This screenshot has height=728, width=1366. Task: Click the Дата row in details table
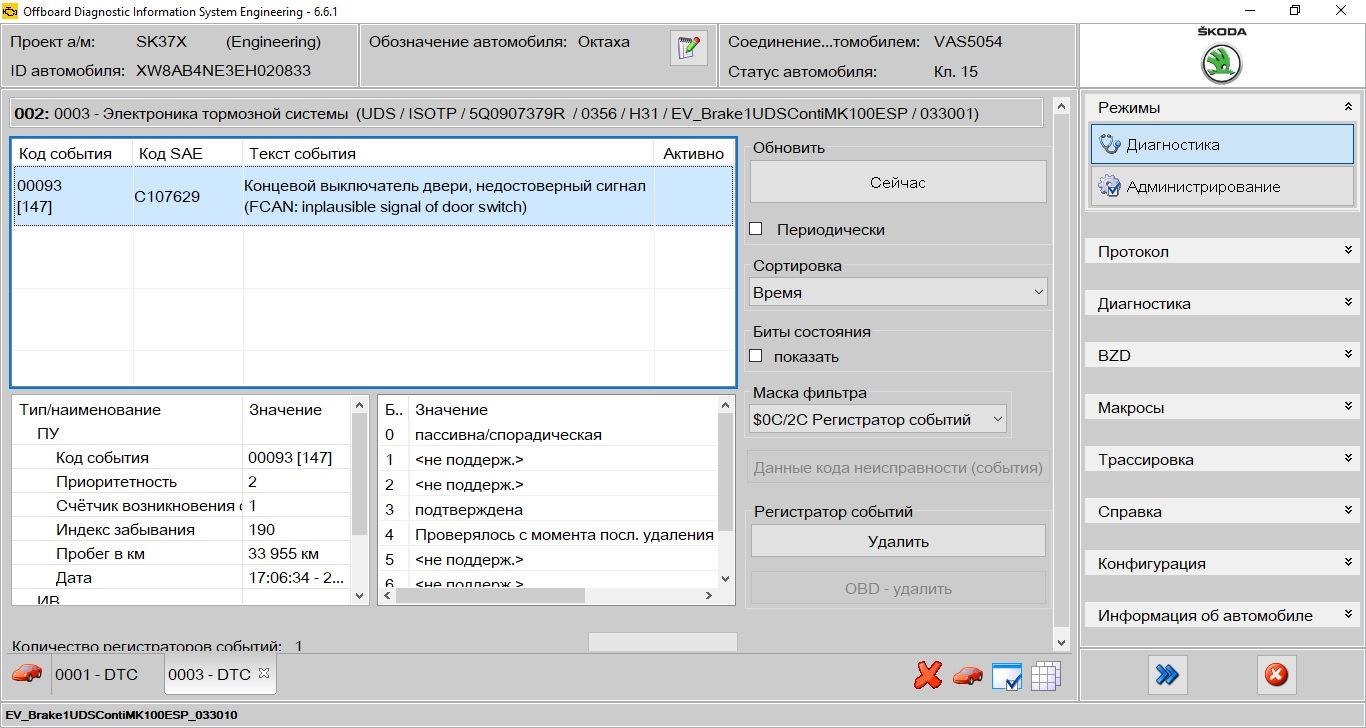(182, 577)
